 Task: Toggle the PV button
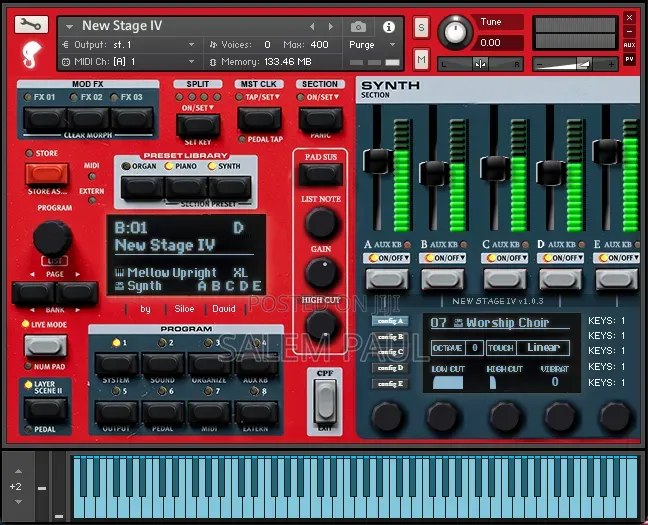pyautogui.click(x=629, y=59)
